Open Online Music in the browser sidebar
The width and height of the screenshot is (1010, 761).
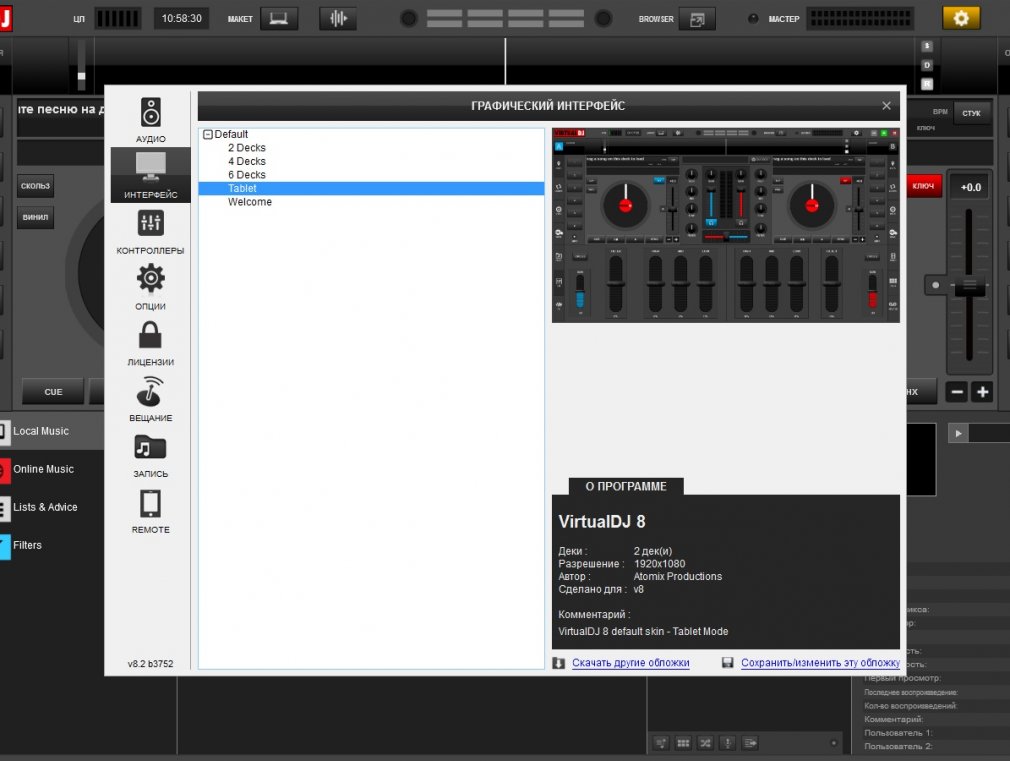point(43,469)
